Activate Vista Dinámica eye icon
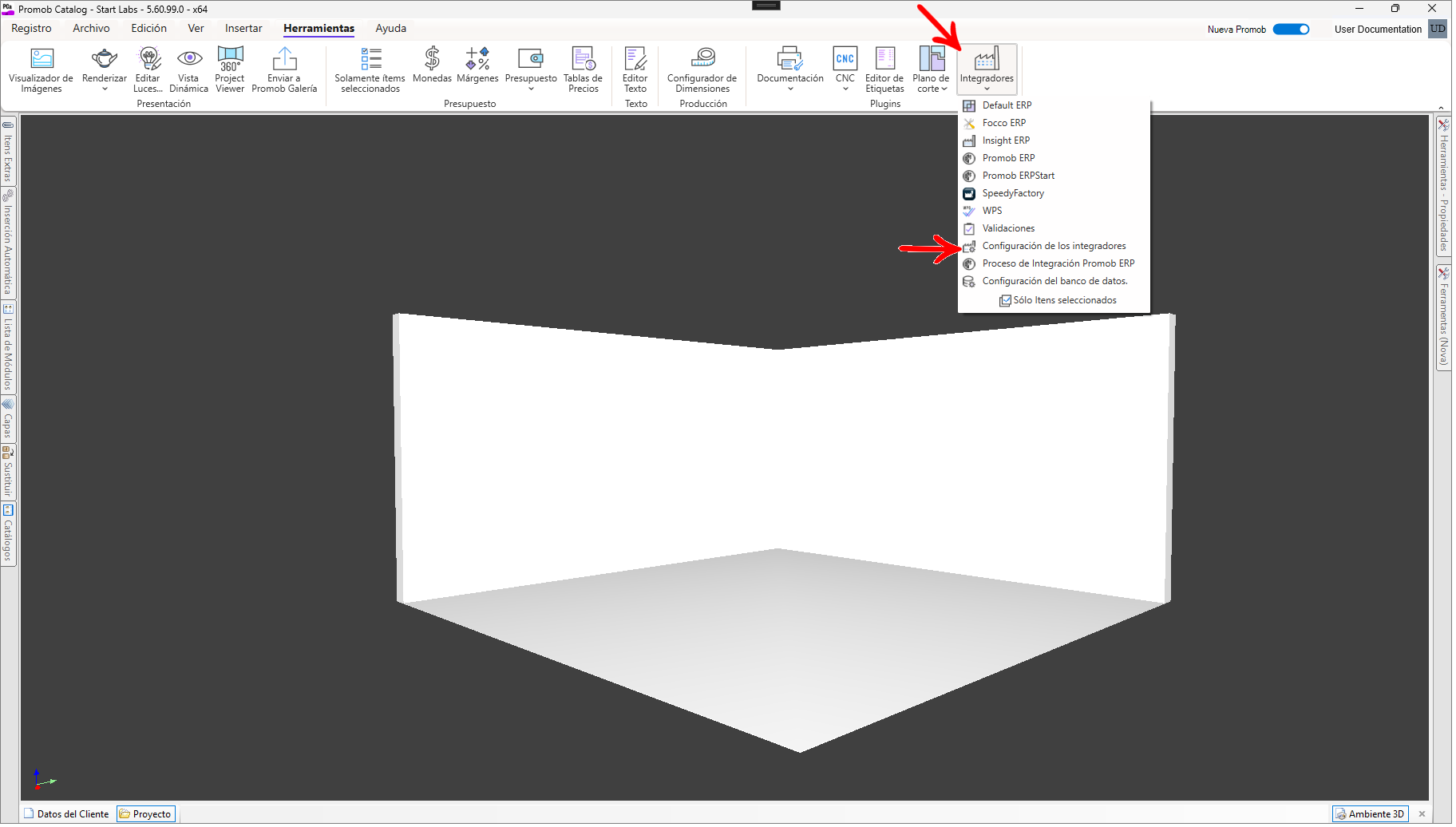 point(189,58)
